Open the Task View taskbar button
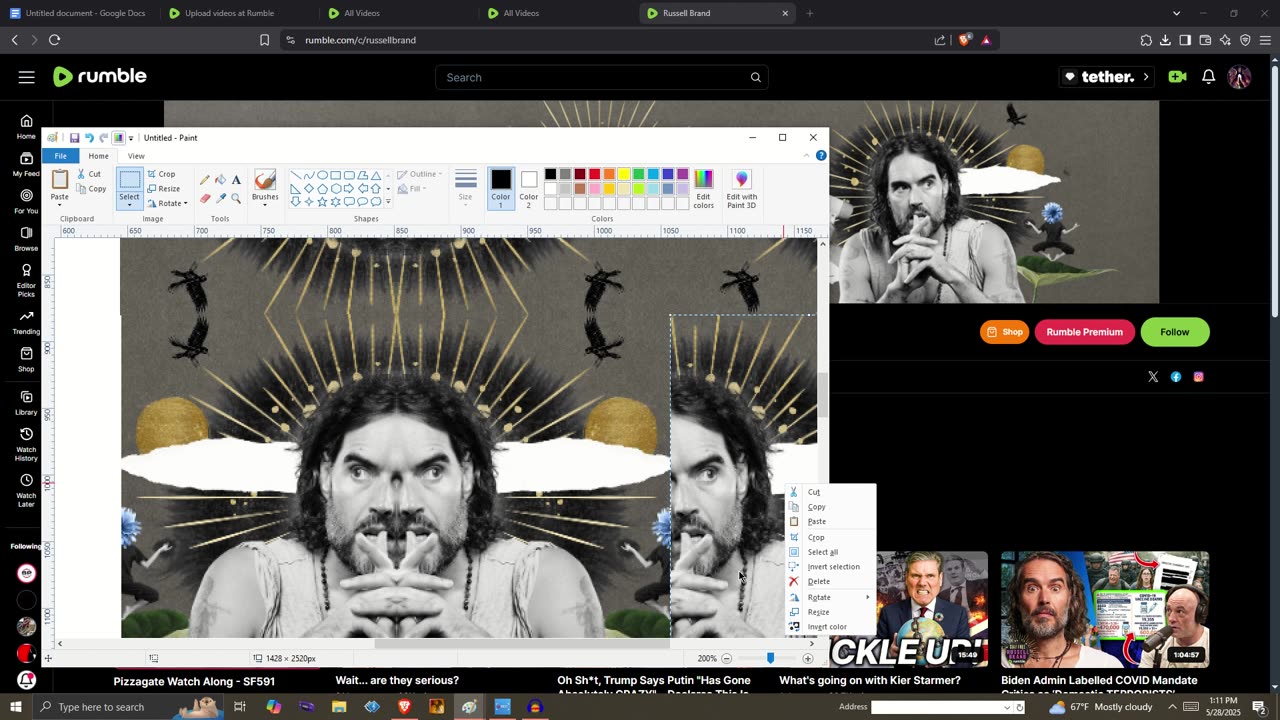 pos(240,707)
